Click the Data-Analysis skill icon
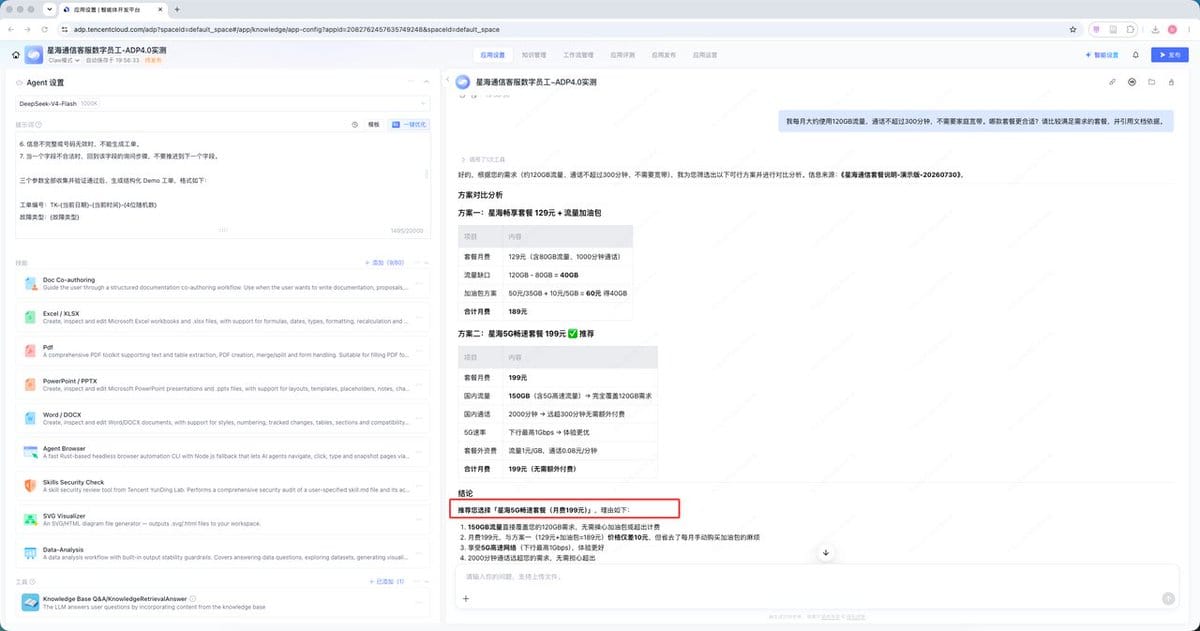Screen dimensions: 1200x631 pyautogui.click(x=28, y=554)
